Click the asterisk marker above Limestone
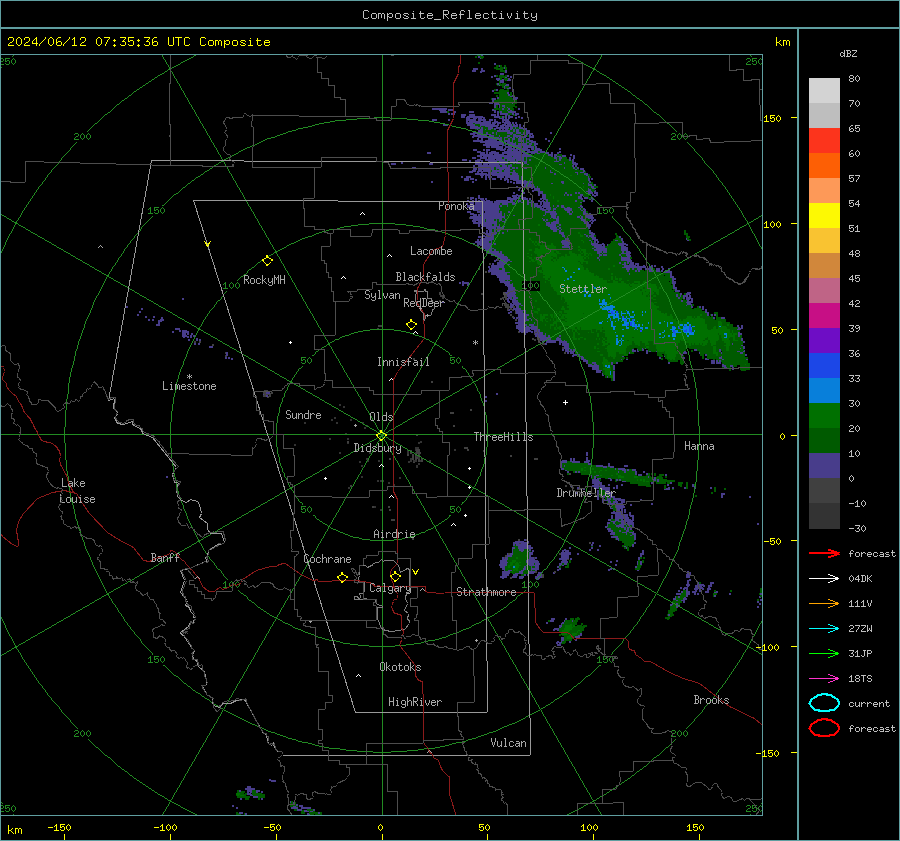900x841 pixels. [x=189, y=377]
